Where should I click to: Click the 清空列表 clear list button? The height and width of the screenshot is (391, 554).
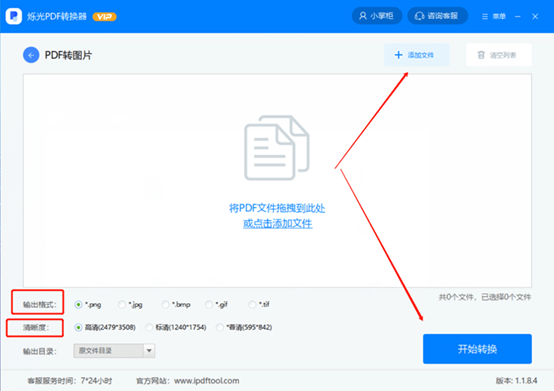tap(499, 55)
